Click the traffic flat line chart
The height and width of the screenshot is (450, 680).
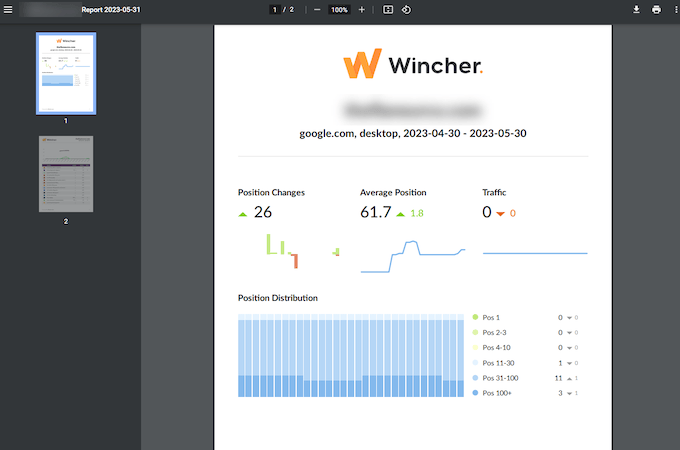coord(535,253)
